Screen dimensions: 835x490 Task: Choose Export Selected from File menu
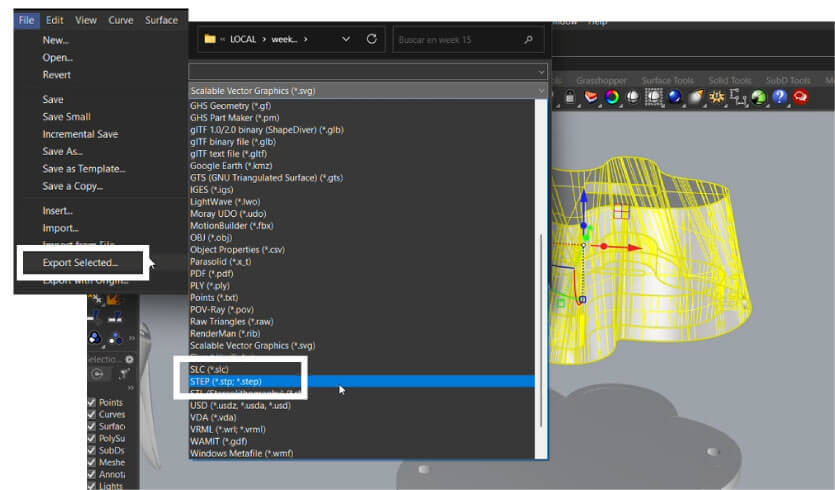(80, 263)
